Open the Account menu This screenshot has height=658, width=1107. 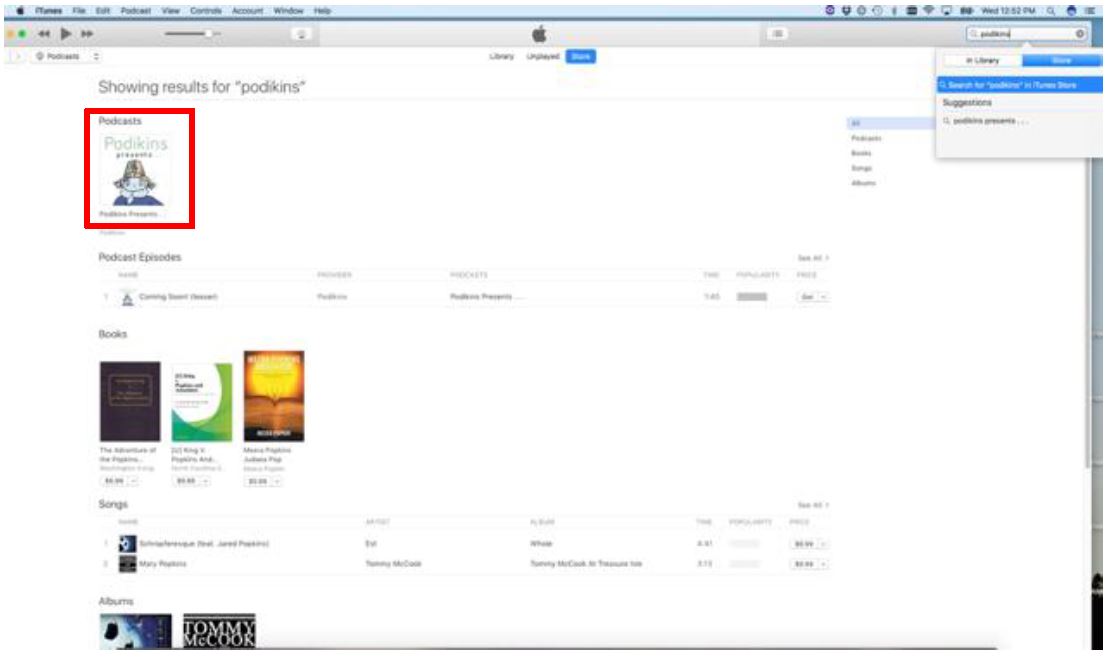coord(247,11)
